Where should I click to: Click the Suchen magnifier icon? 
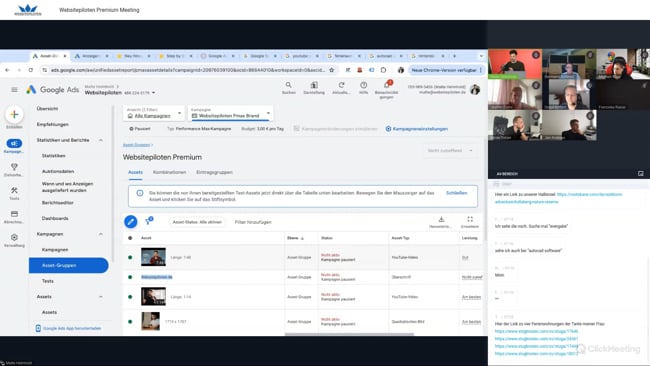tap(289, 85)
